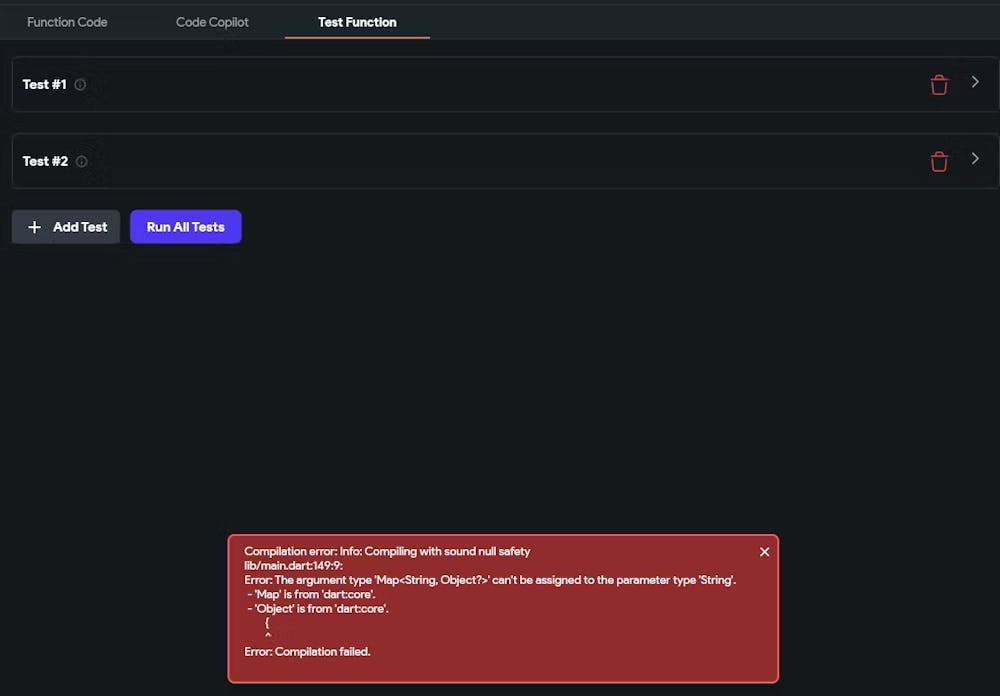
Task: Expand Test #1 using its chevron arrow
Action: (x=975, y=82)
